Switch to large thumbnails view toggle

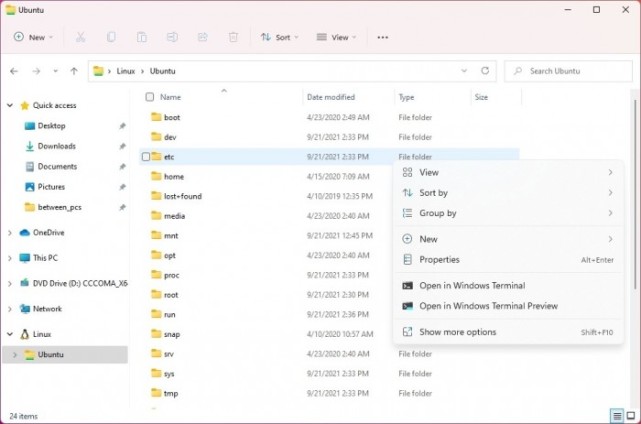pyautogui.click(x=631, y=416)
